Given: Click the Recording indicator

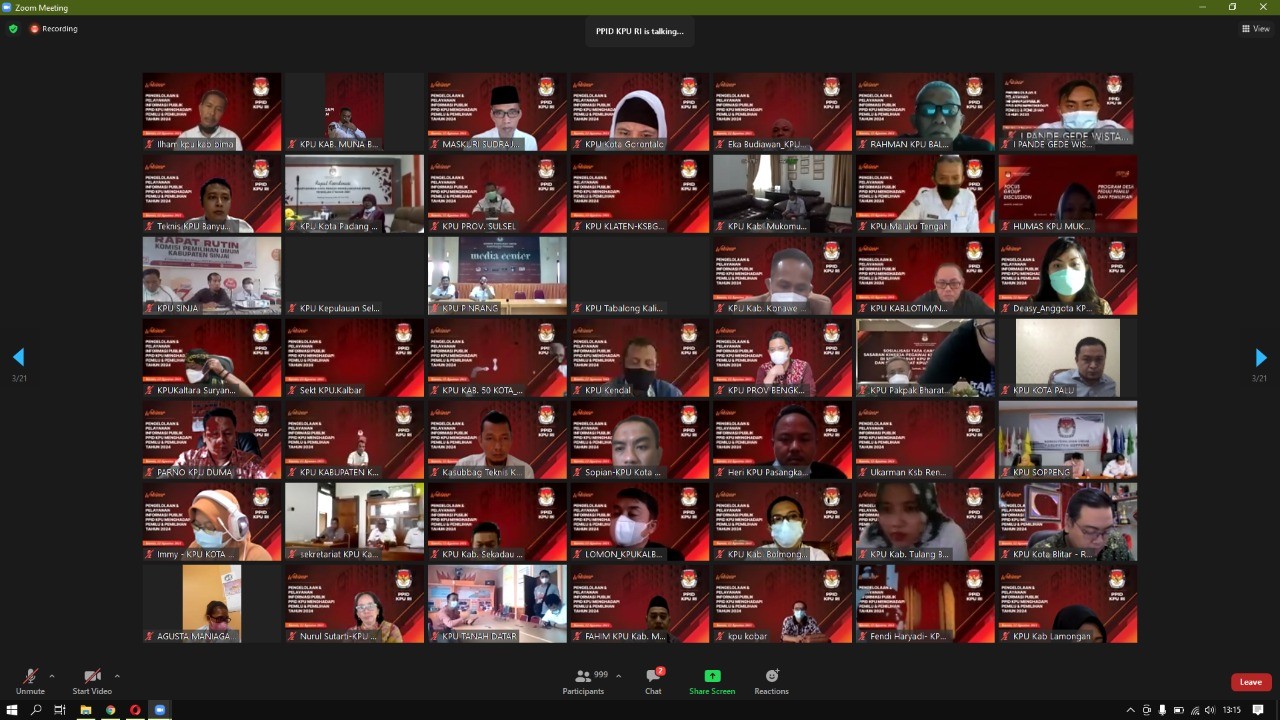Looking at the screenshot, I should tap(54, 29).
